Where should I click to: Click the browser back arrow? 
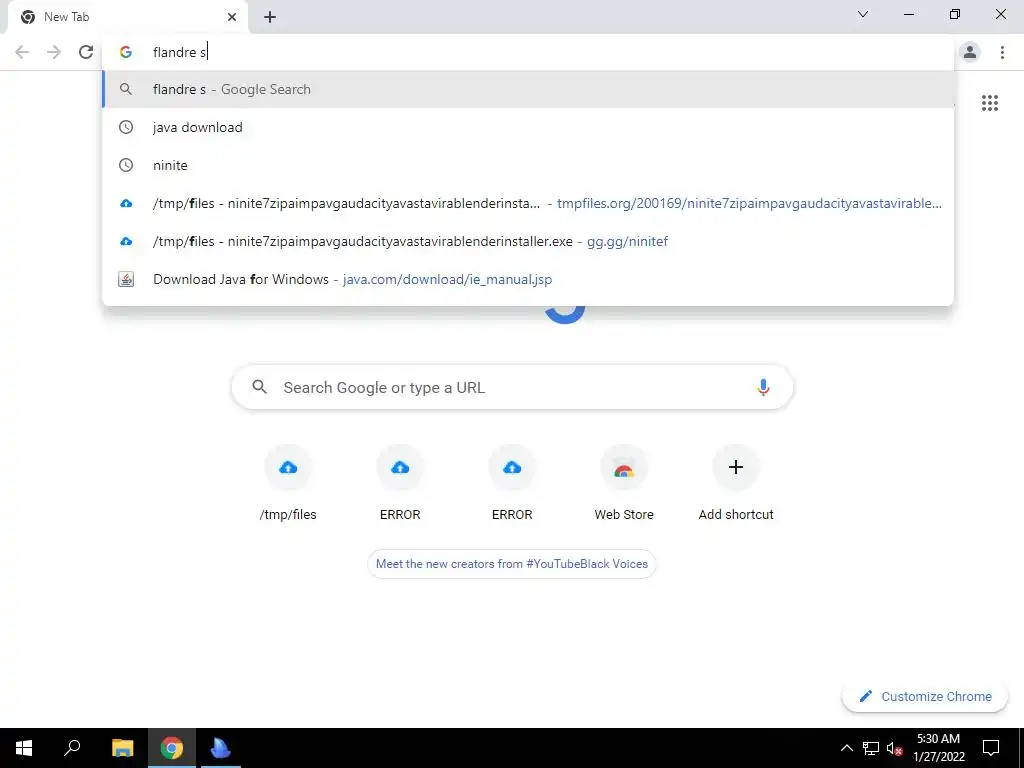22,52
